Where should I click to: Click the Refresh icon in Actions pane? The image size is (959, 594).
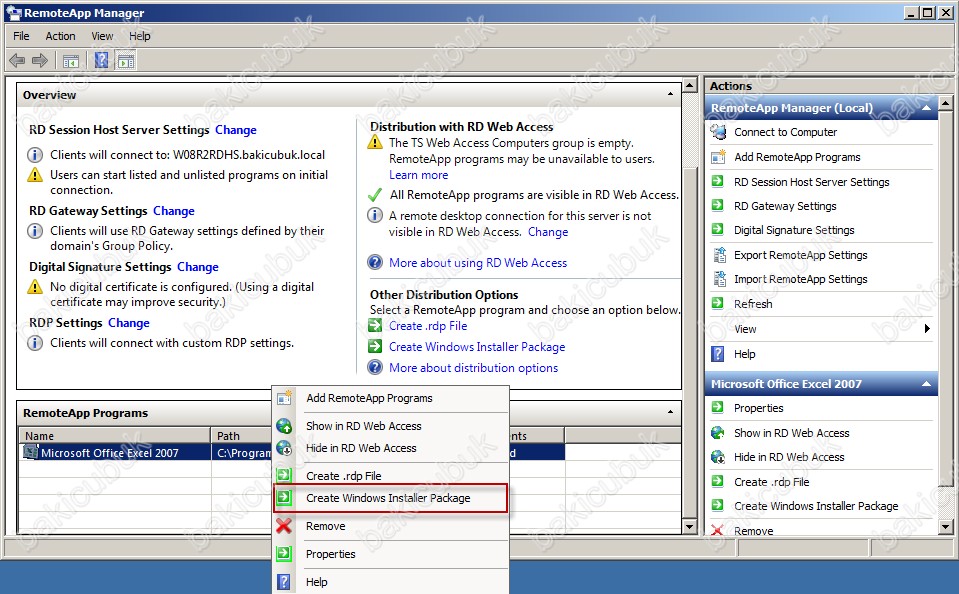tap(718, 303)
